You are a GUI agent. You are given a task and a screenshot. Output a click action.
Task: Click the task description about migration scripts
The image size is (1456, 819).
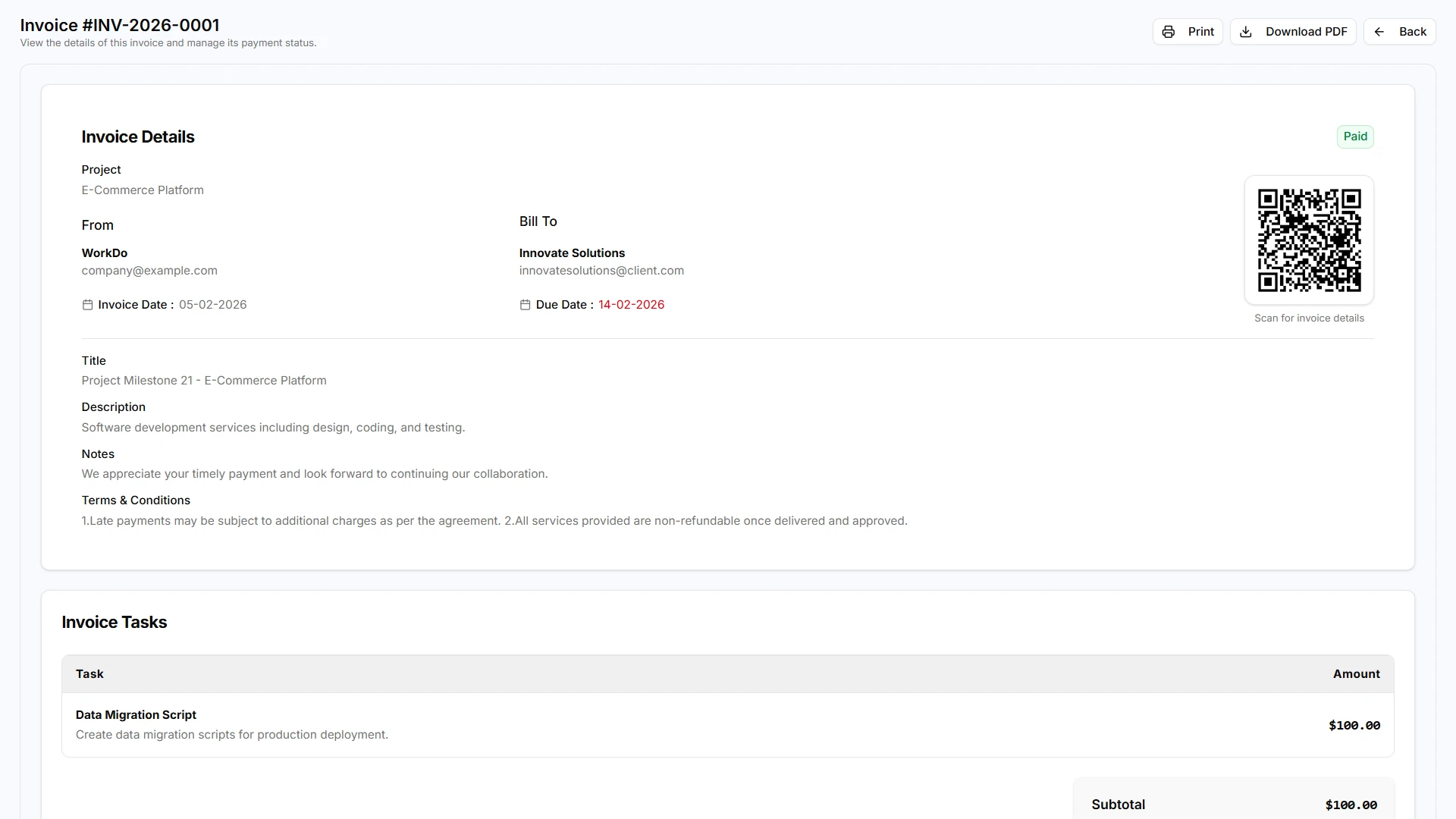(232, 735)
